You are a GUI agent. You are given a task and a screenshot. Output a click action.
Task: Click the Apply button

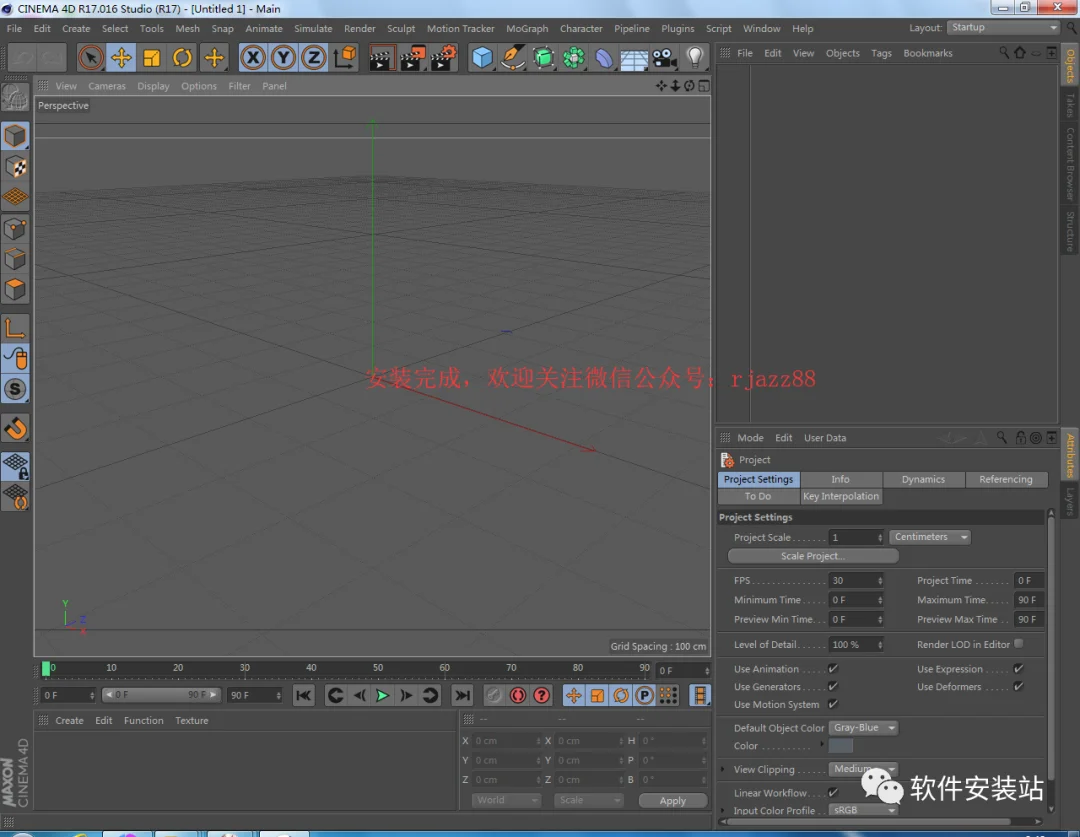673,800
